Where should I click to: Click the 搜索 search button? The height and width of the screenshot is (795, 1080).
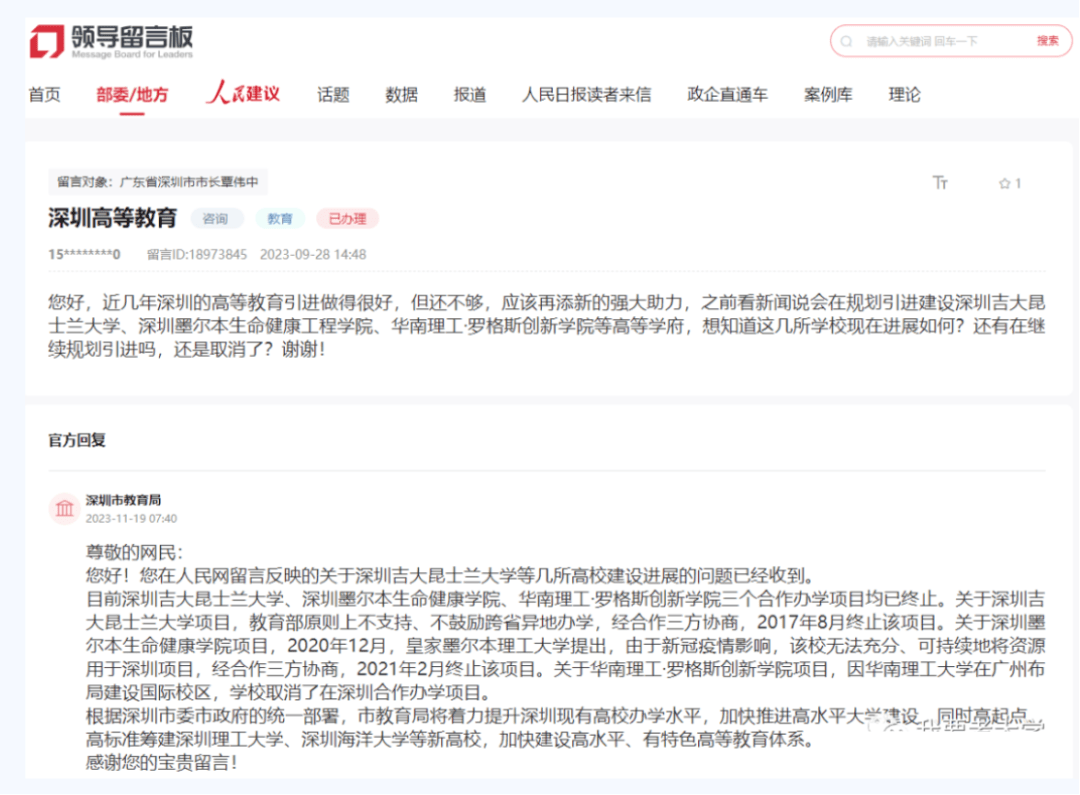[1046, 41]
